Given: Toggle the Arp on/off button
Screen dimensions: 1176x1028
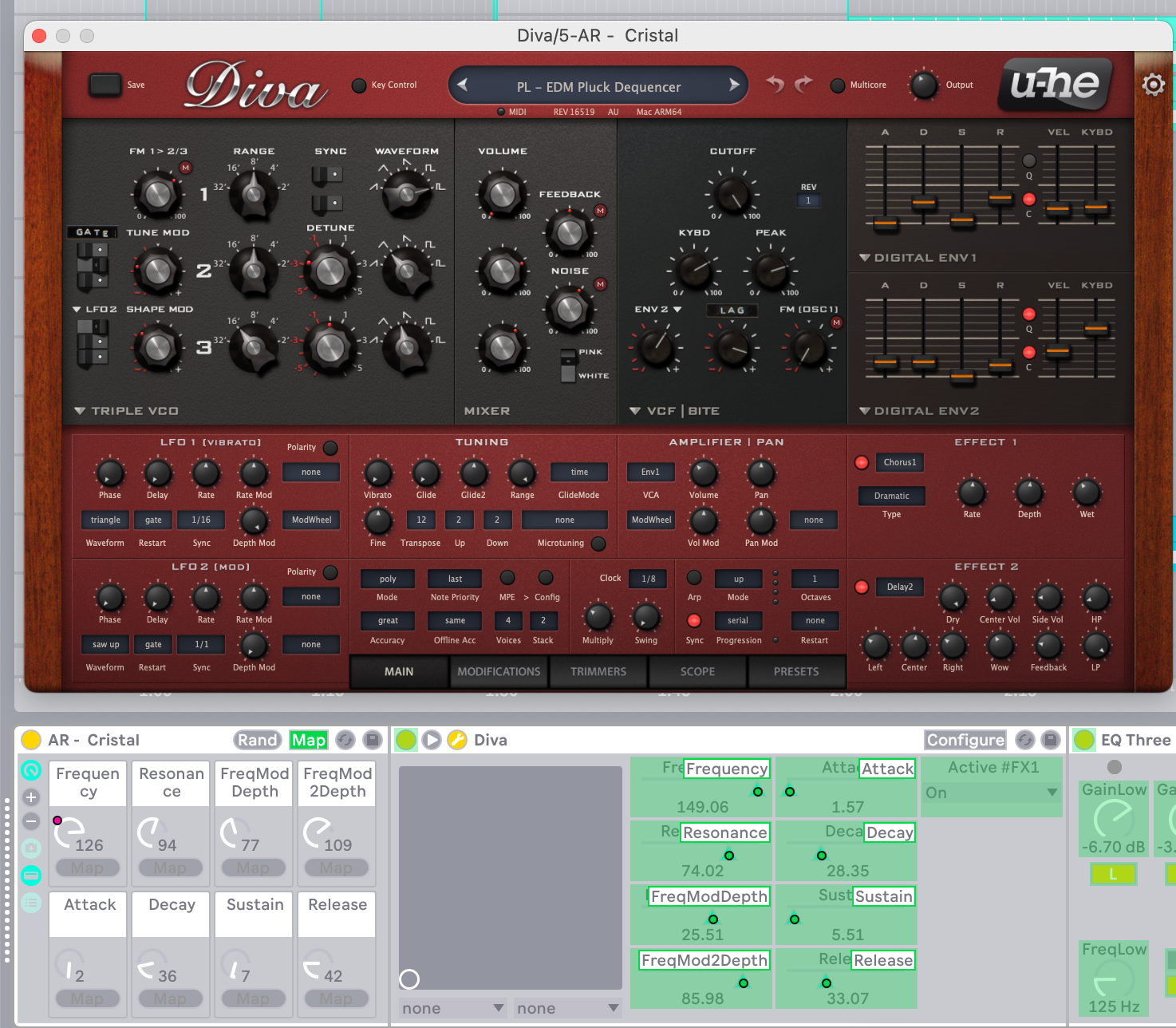Looking at the screenshot, I should coord(694,577).
